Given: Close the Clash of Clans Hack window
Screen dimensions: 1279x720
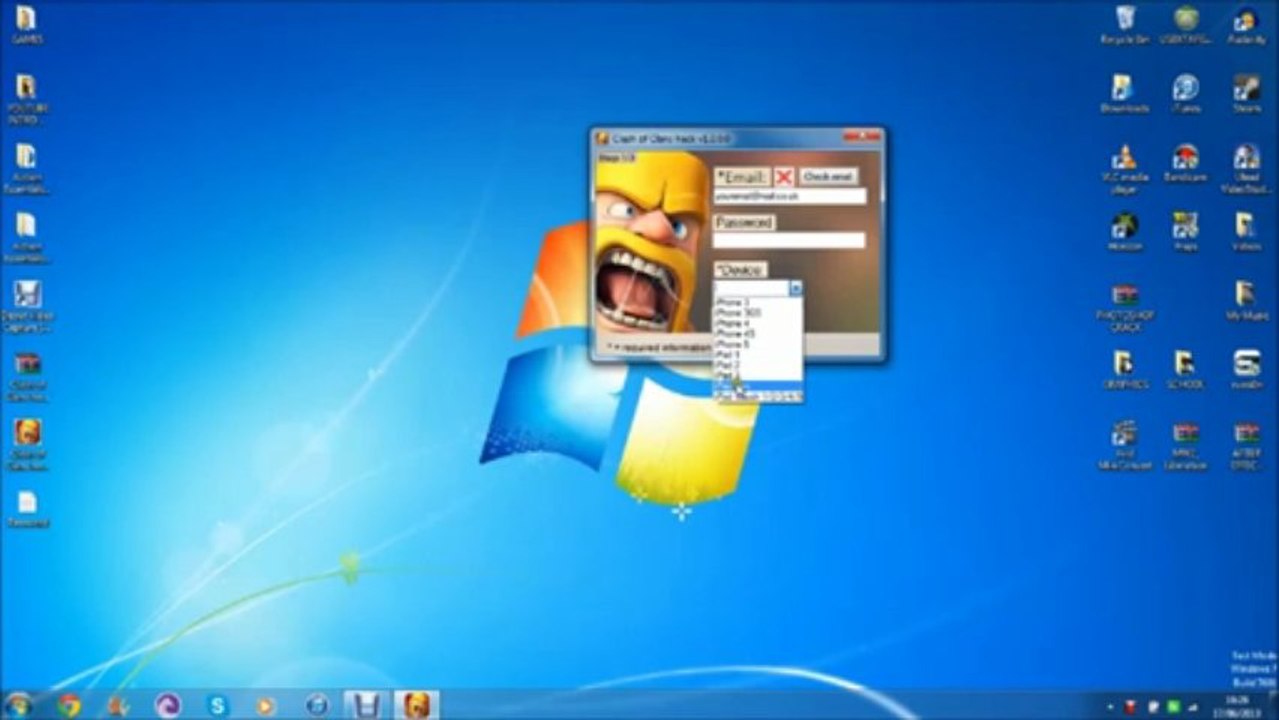Looking at the screenshot, I should [861, 137].
